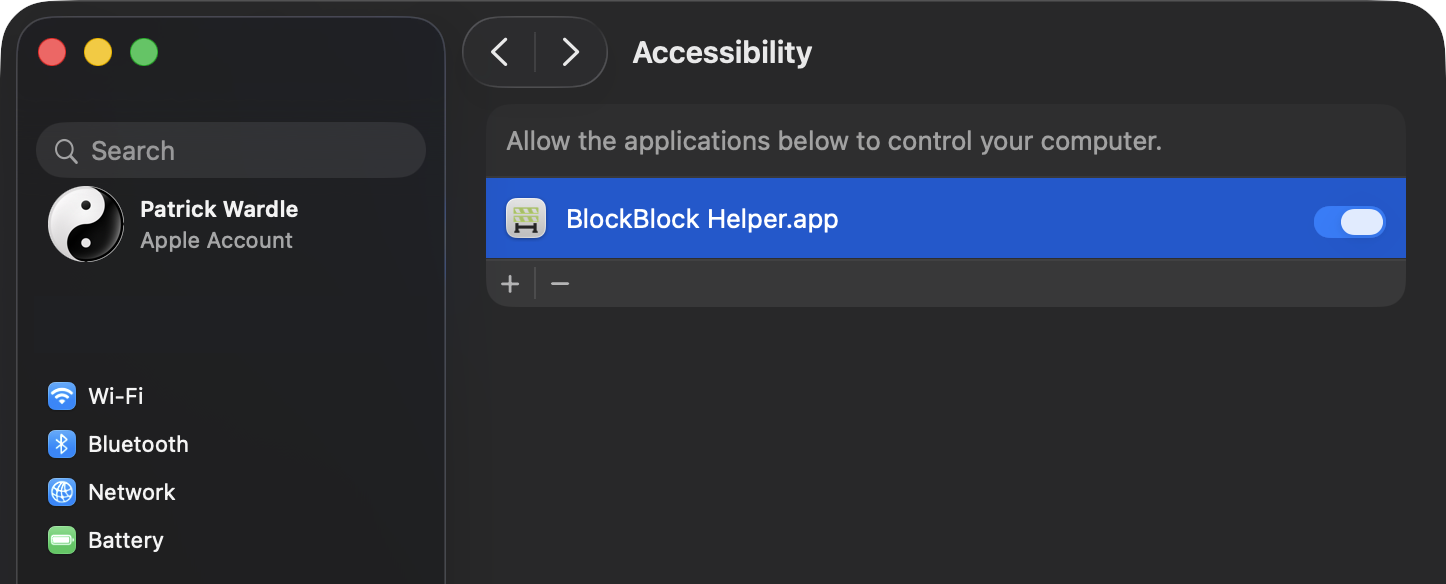Go forward with the right chevron

tap(570, 52)
